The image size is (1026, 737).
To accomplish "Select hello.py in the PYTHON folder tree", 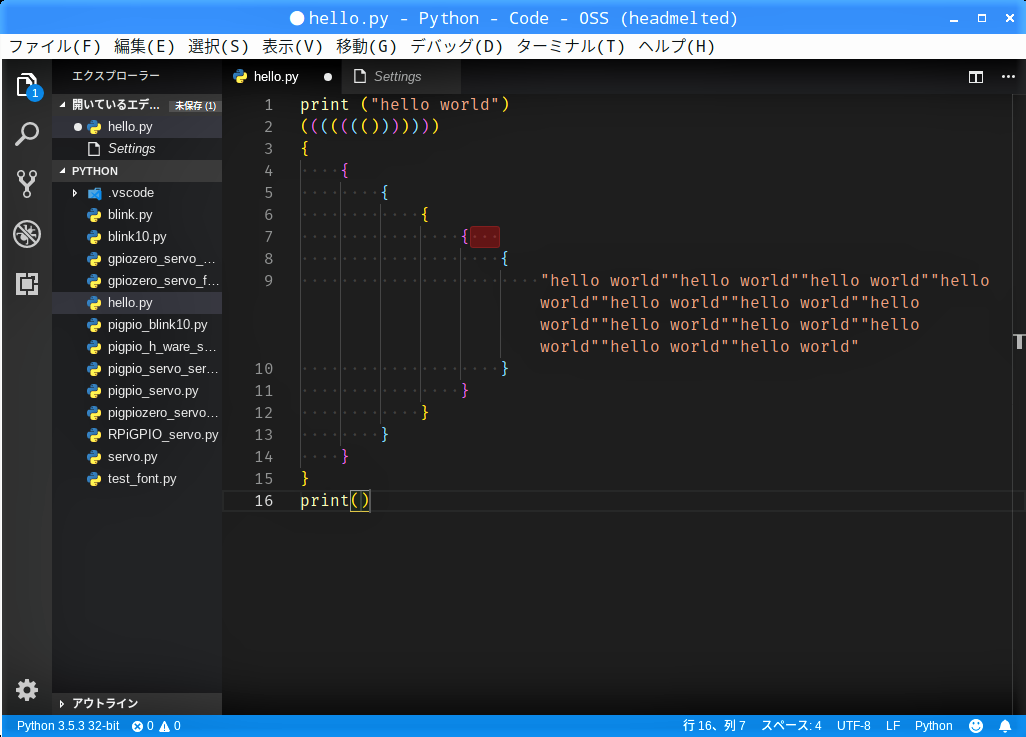I will click(x=137, y=303).
